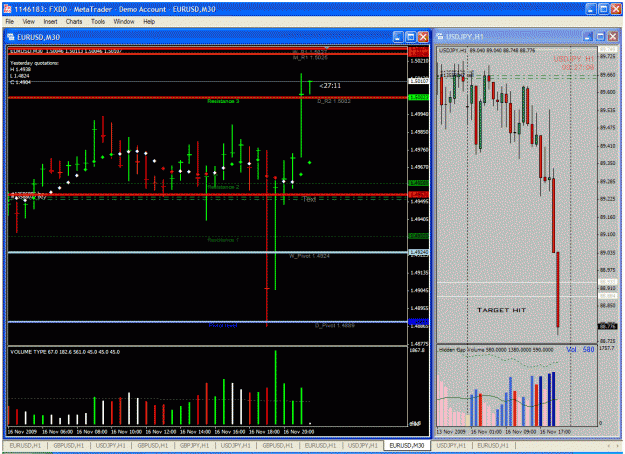Click the MetaTrader app icon in title bar
This screenshot has height=454, width=625.
point(7,9)
